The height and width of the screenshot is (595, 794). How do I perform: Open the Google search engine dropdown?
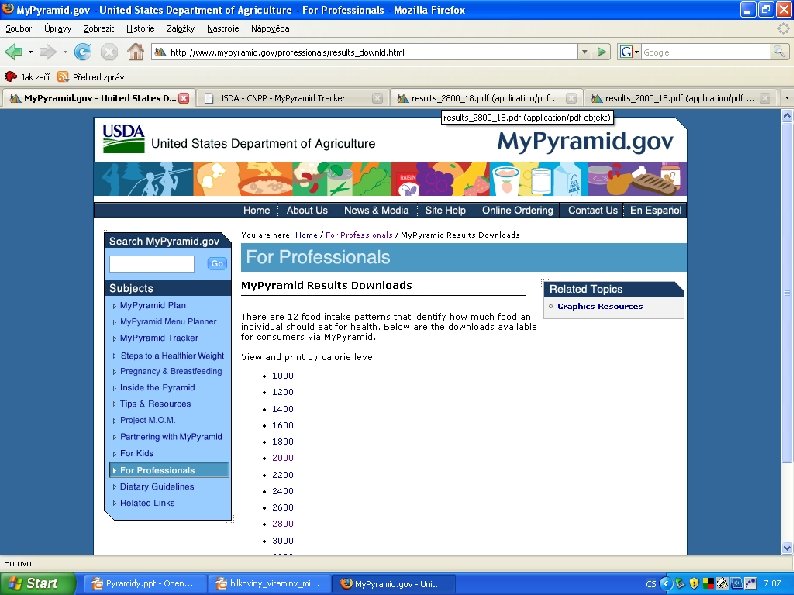tap(629, 52)
